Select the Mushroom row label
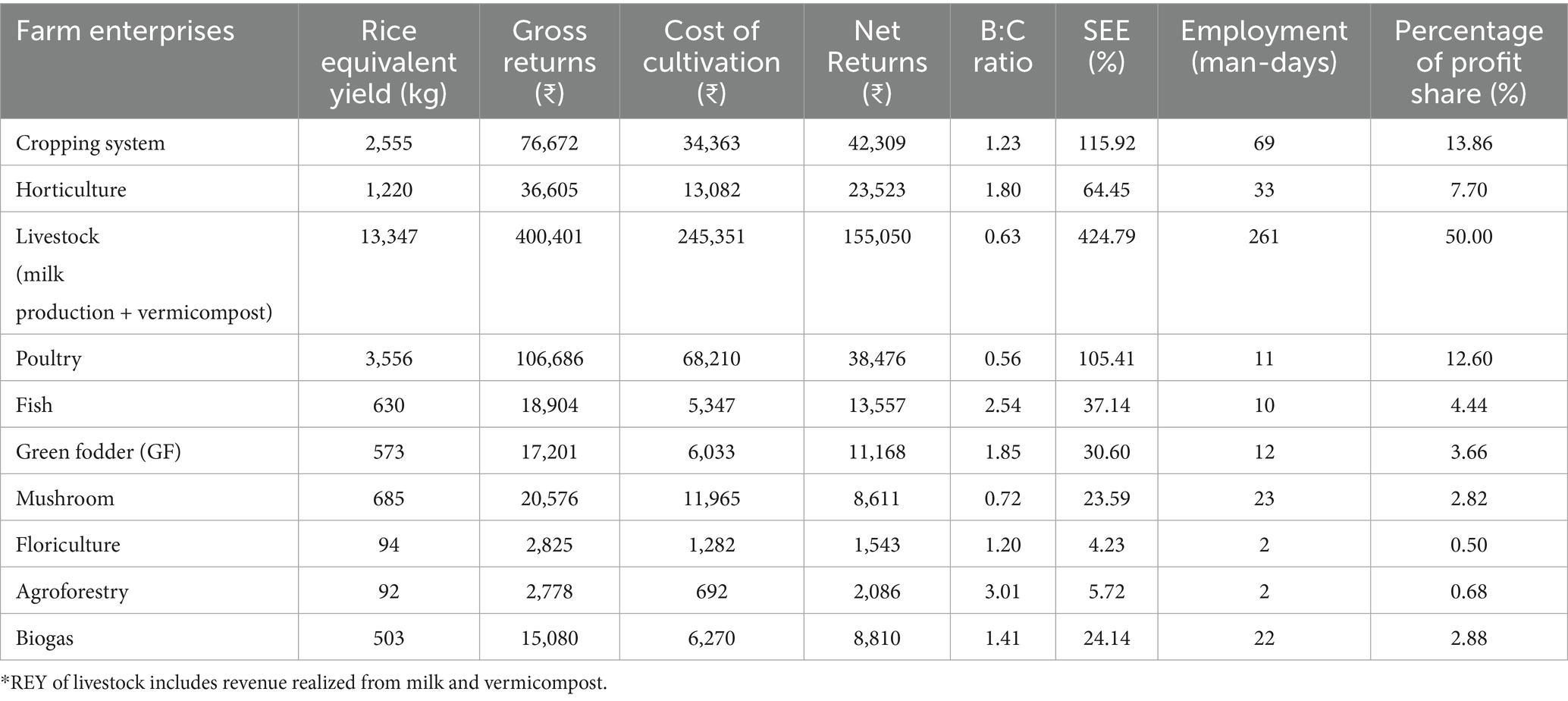The height and width of the screenshot is (701, 1568). click(x=65, y=498)
